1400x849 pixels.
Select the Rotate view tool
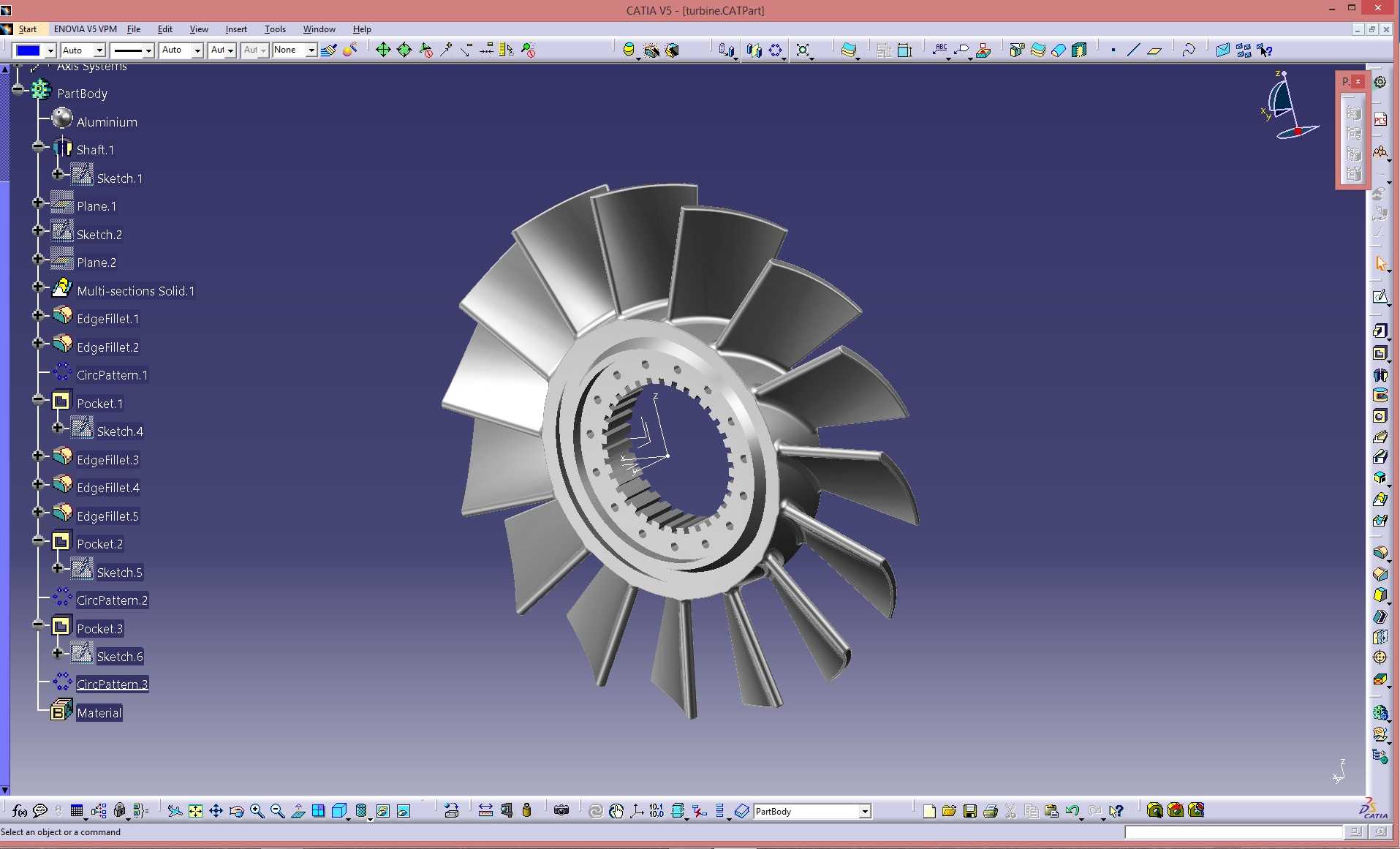(x=236, y=811)
